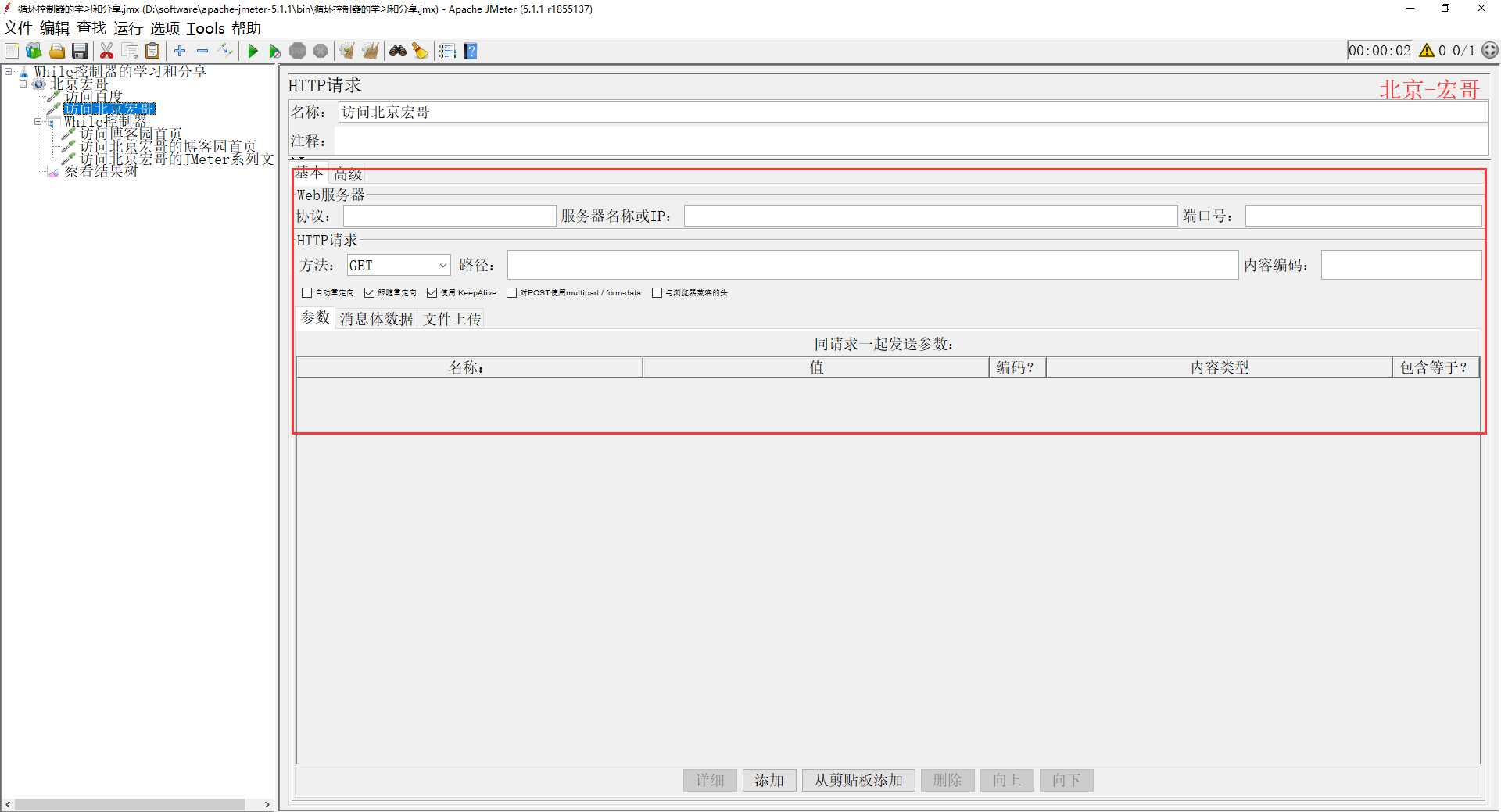
Task: Switch to the 消息体数据 tab
Action: (376, 319)
